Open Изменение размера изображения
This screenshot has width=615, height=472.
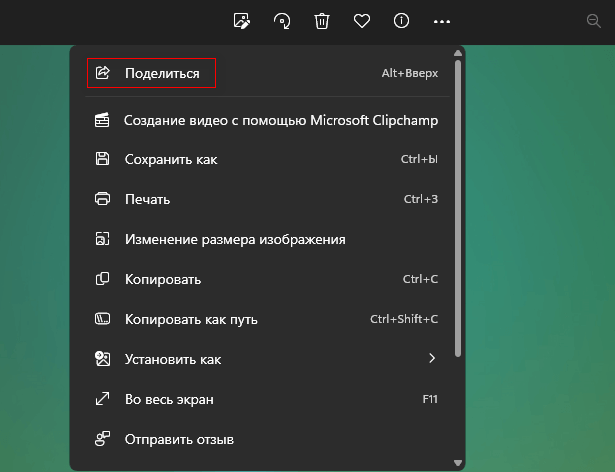[x=267, y=239]
